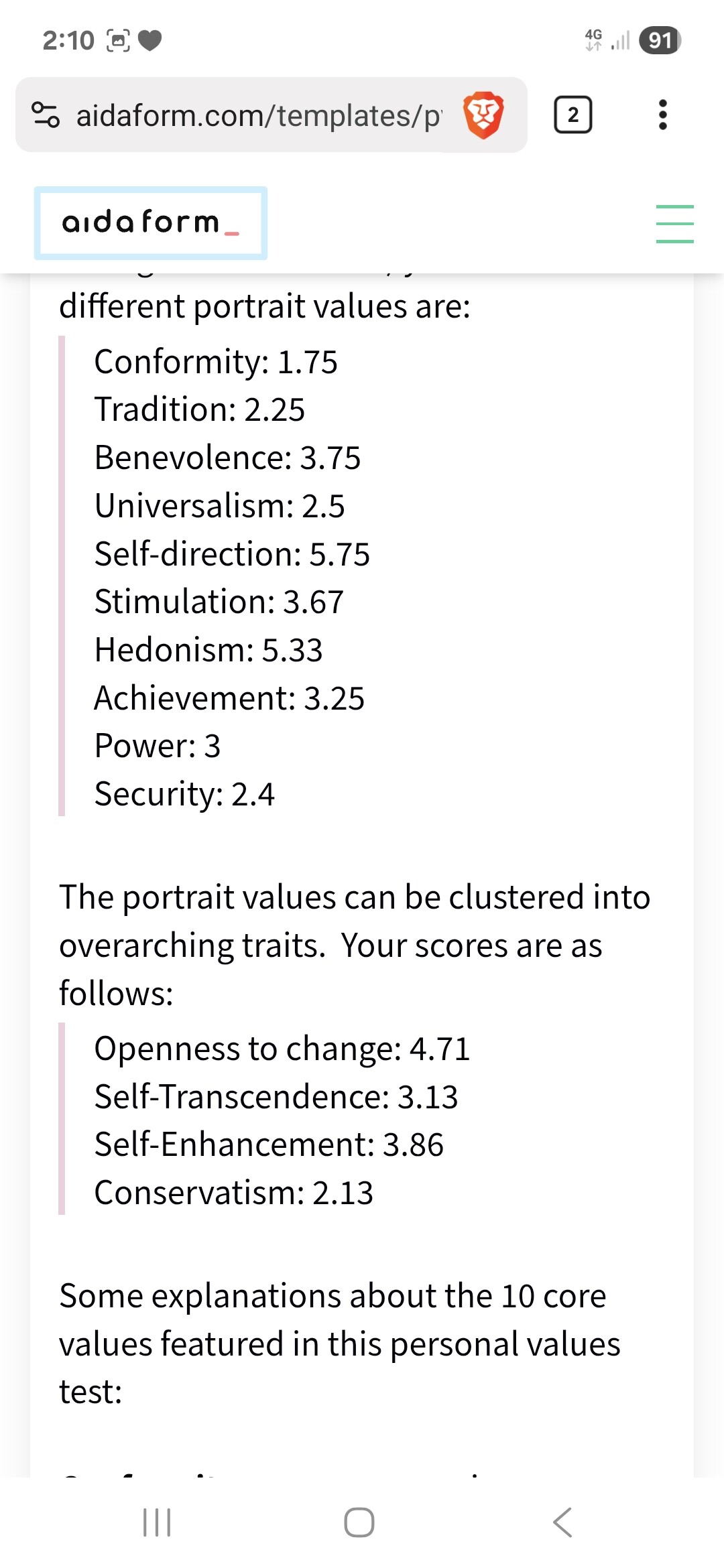724x1568 pixels.
Task: Tap the Self-direction: 5.75 score line
Action: tap(232, 554)
